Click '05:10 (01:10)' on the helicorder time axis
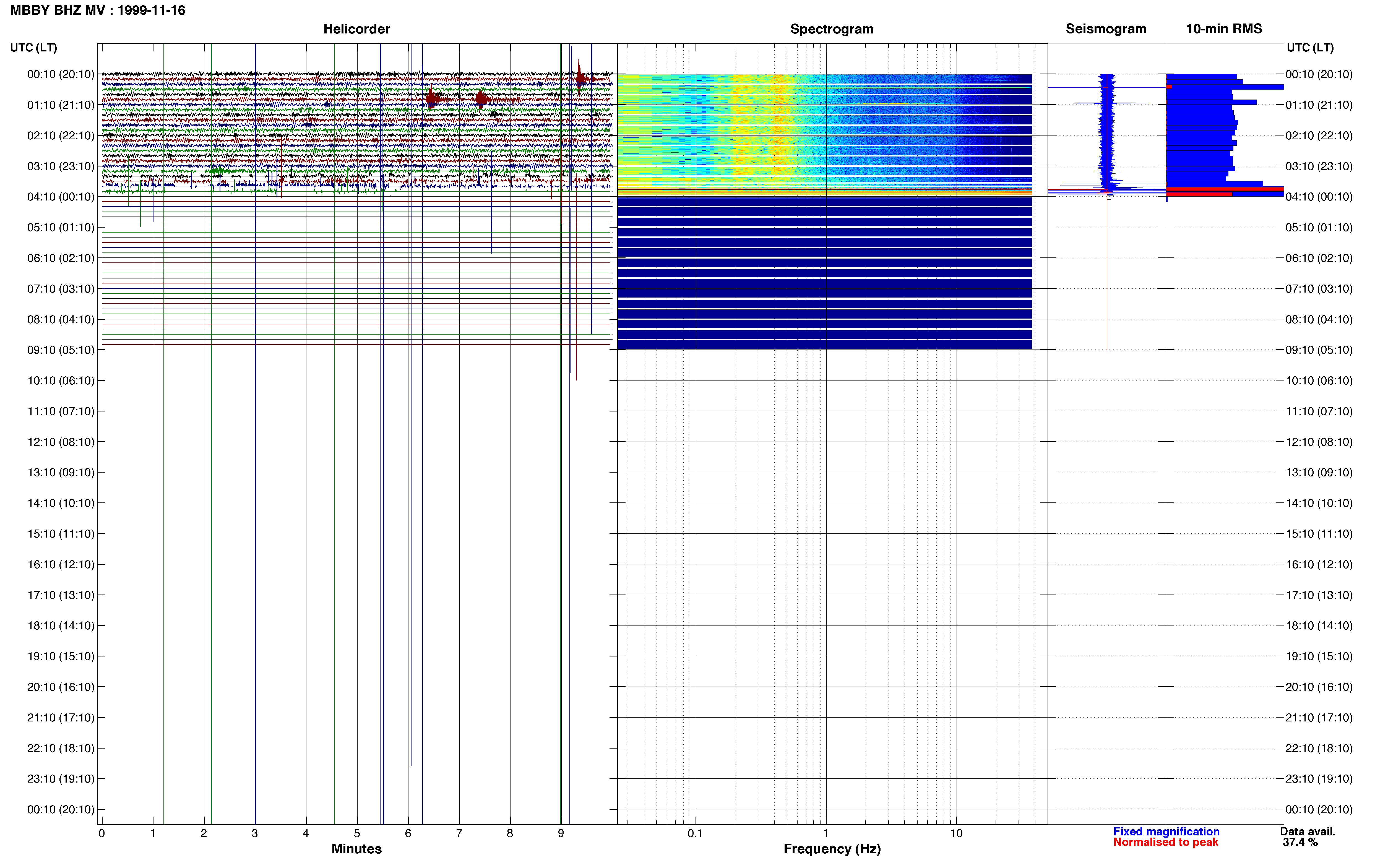1388x868 pixels. click(x=61, y=227)
